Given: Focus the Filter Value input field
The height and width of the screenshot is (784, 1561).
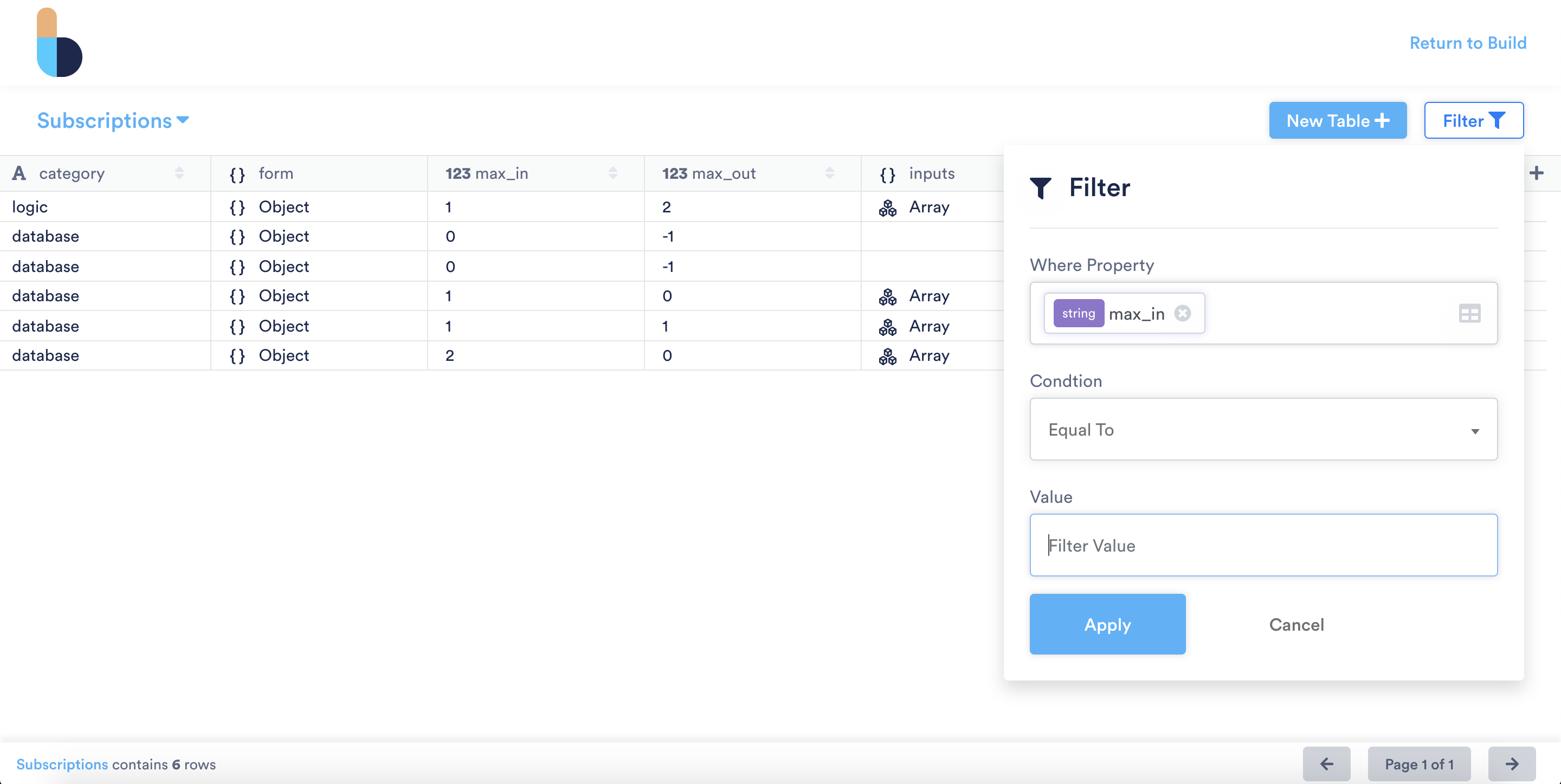Looking at the screenshot, I should pyautogui.click(x=1263, y=545).
